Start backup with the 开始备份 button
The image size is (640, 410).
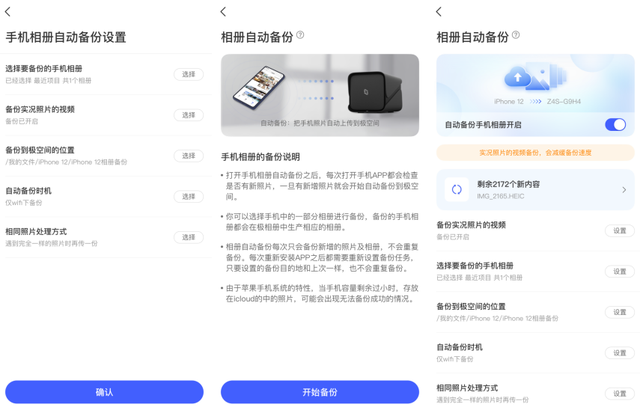[x=320, y=392]
